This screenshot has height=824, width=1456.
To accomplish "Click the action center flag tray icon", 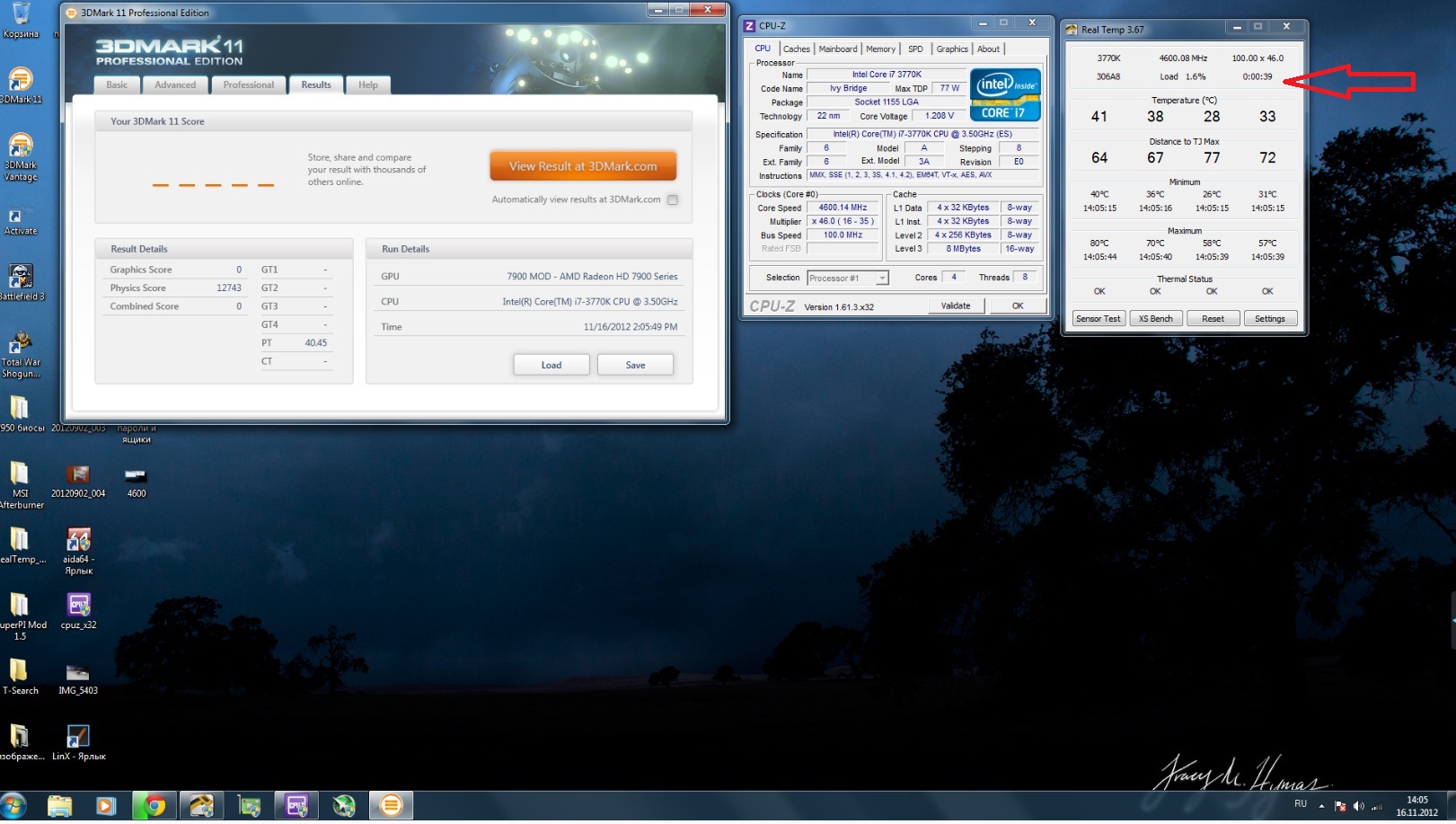I will click(x=1340, y=806).
